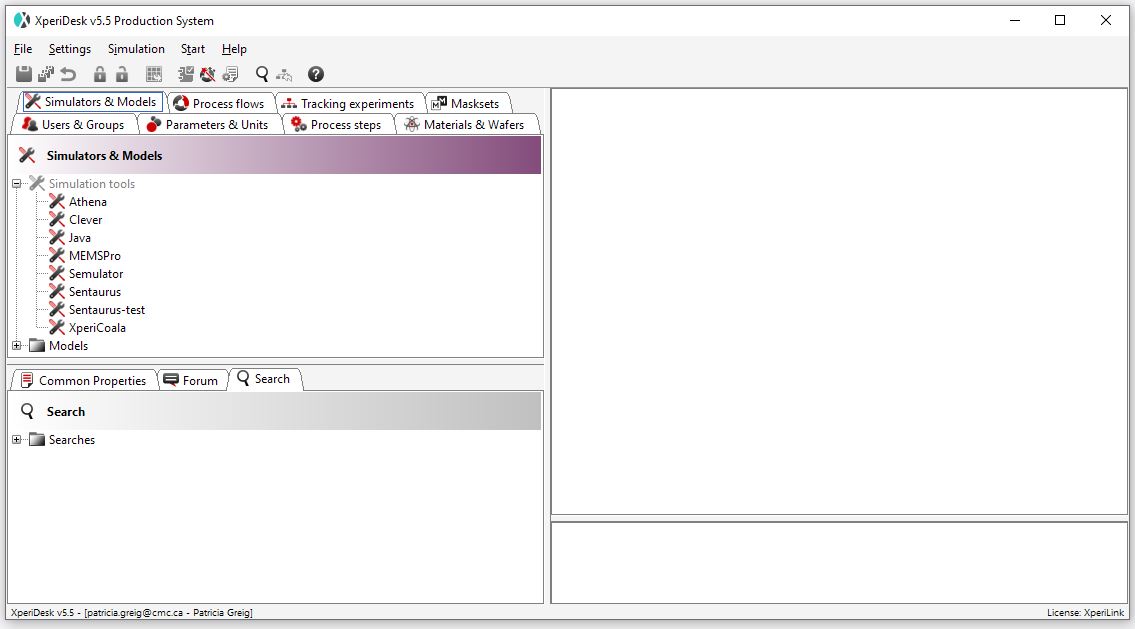Screen dimensions: 1135x629
Task: Minimize the XperiDesk window
Action: coord(1015,20)
